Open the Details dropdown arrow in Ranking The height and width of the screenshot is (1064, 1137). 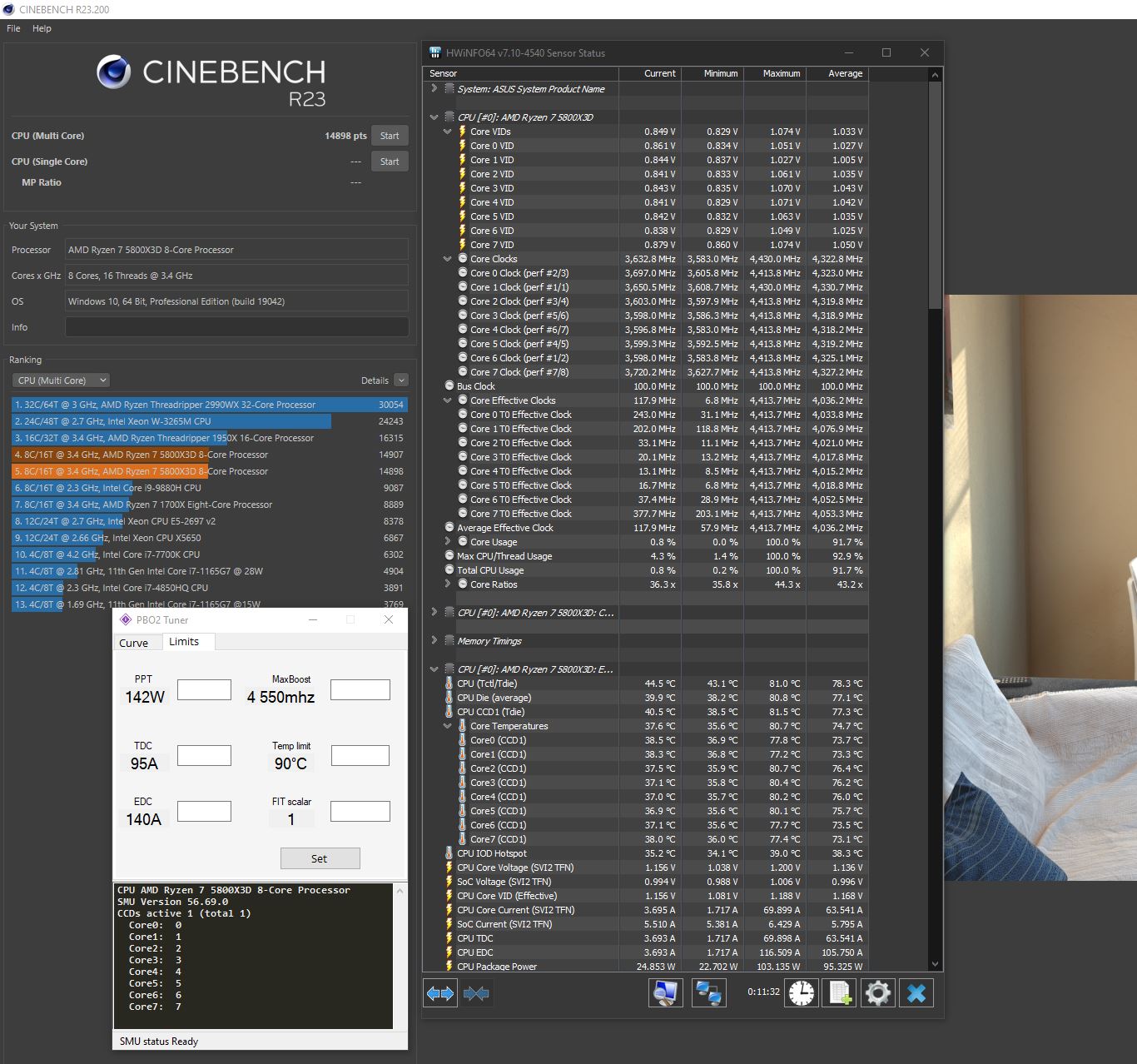[401, 380]
